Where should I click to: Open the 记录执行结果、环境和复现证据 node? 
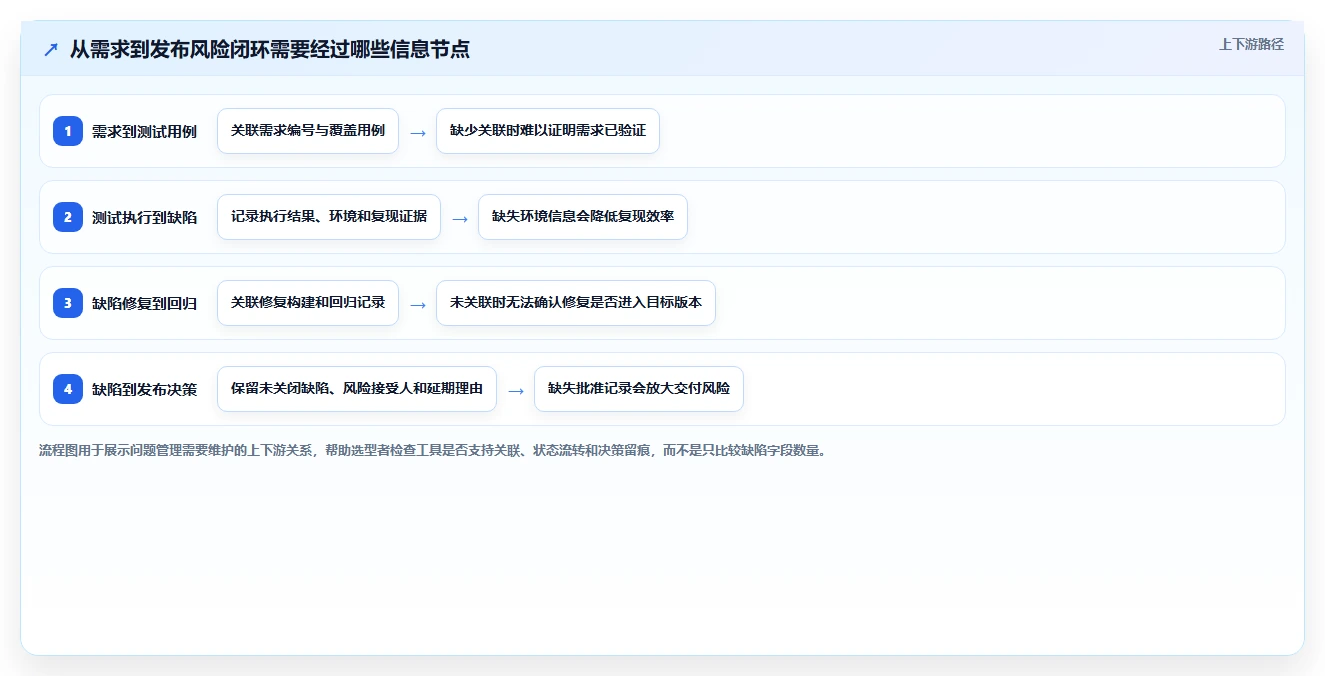click(329, 217)
